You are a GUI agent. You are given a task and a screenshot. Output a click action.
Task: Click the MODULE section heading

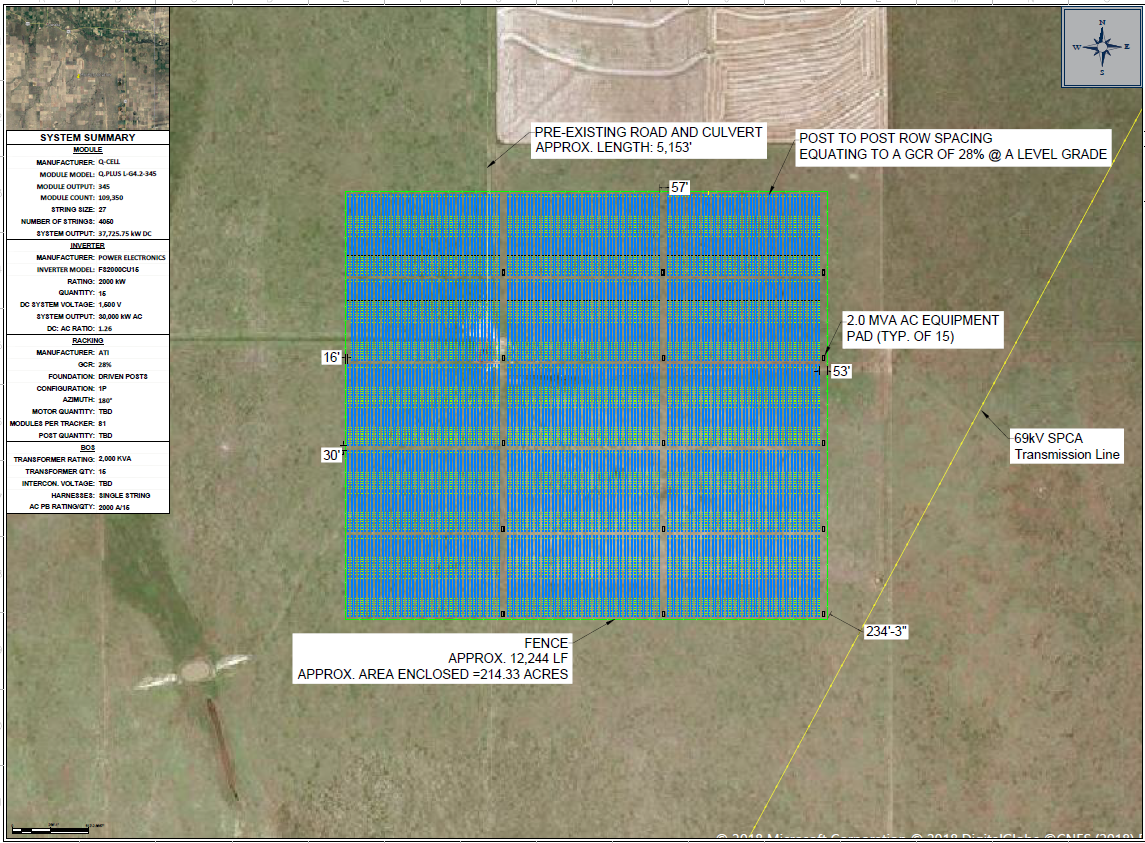(88, 149)
